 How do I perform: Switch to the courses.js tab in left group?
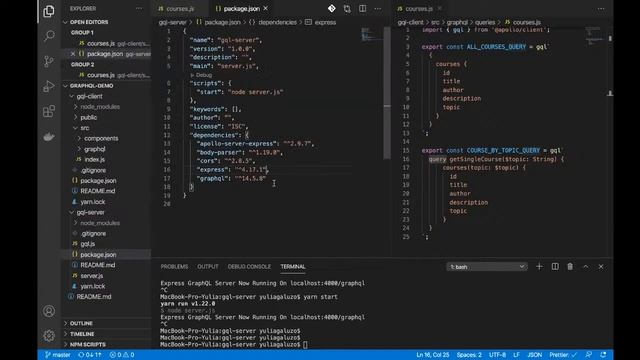coord(179,9)
